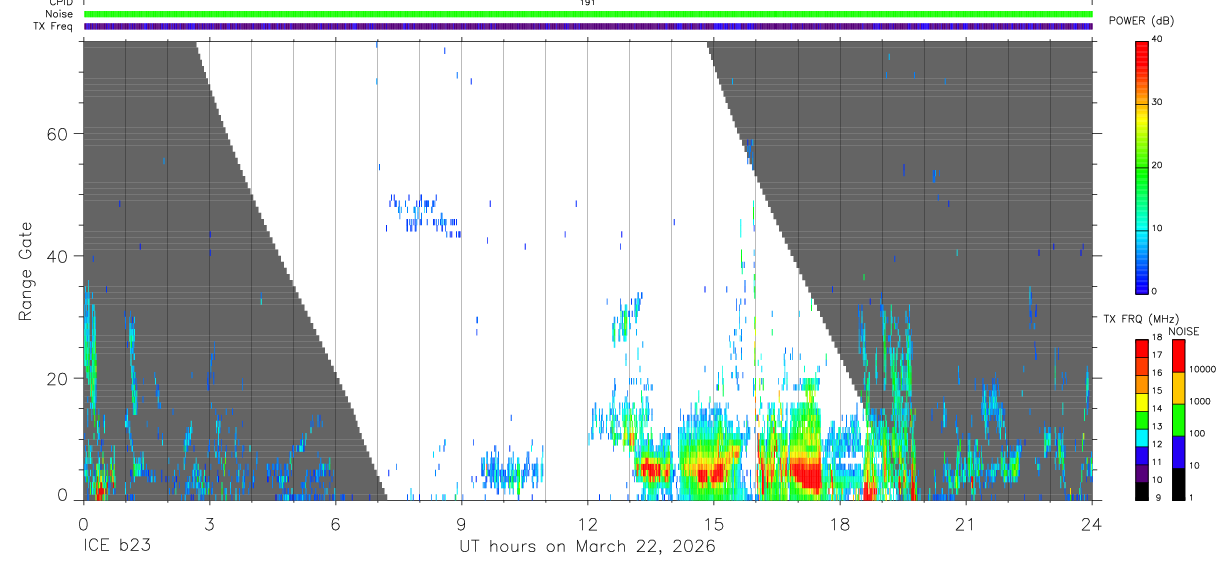Click the yellow segment of TX FRQ legend
This screenshot has width=1228, height=567.
1141,402
